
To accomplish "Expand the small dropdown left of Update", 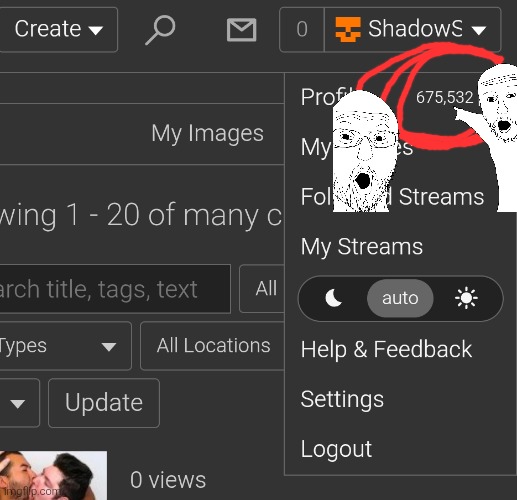I will (19, 403).
